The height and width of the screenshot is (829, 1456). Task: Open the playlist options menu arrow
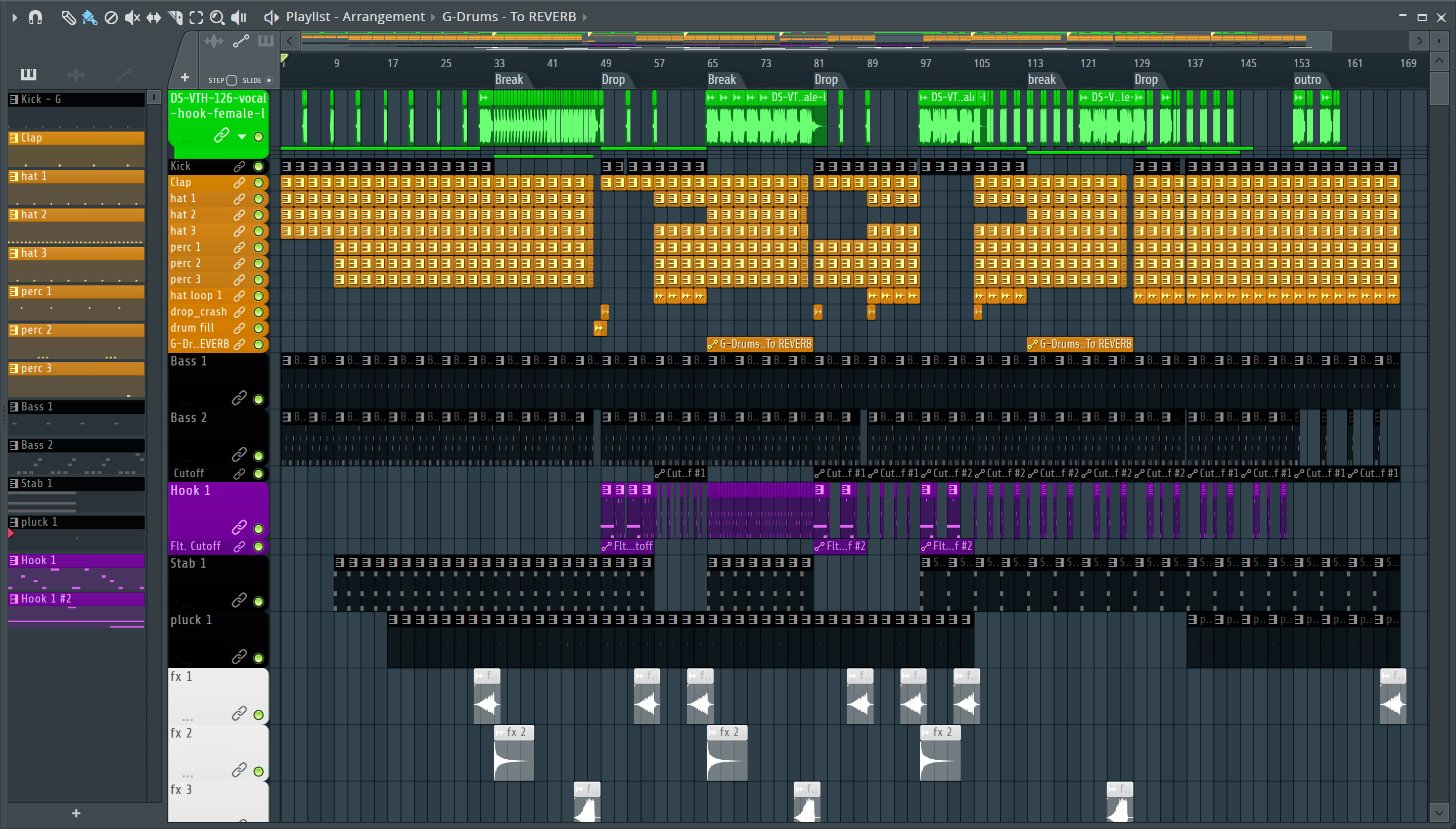click(14, 17)
